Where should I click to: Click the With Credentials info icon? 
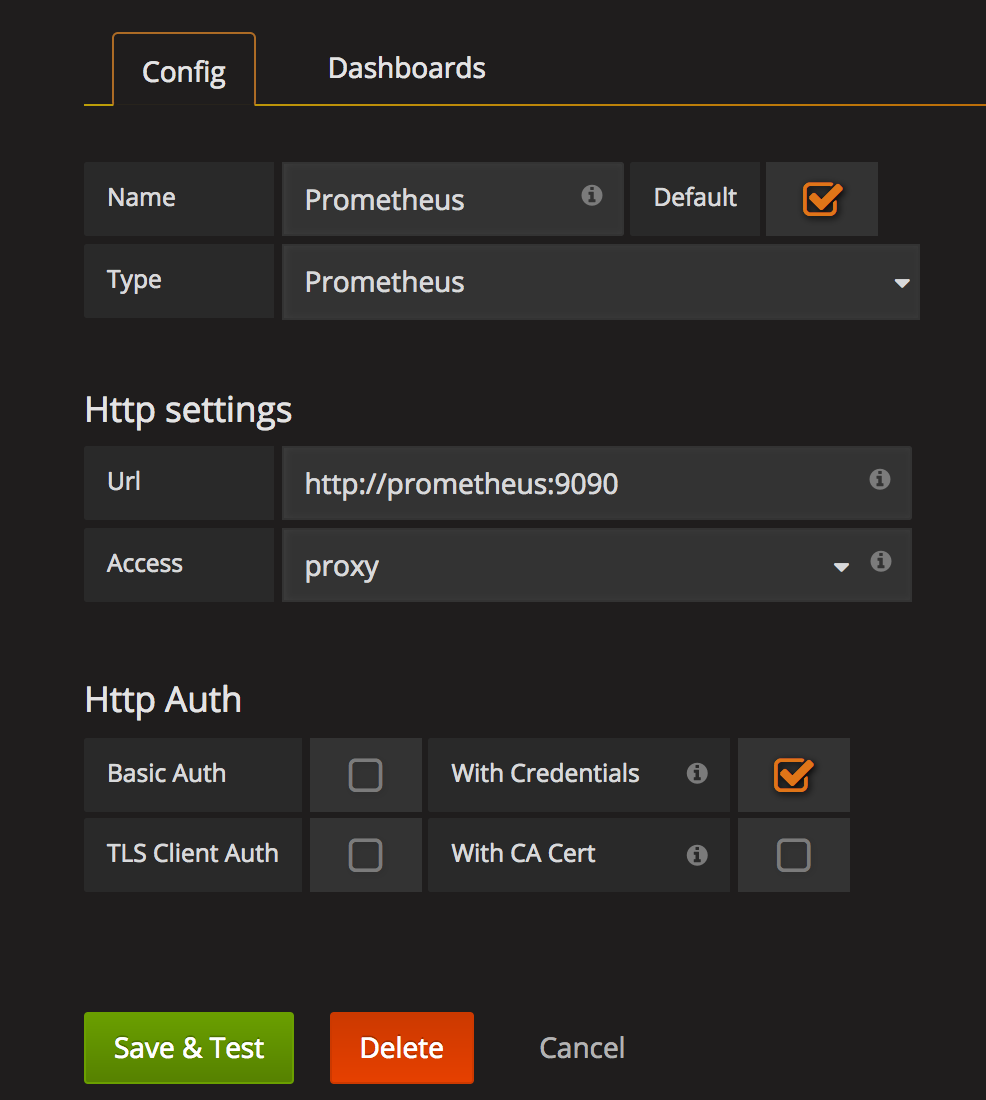pyautogui.click(x=697, y=773)
